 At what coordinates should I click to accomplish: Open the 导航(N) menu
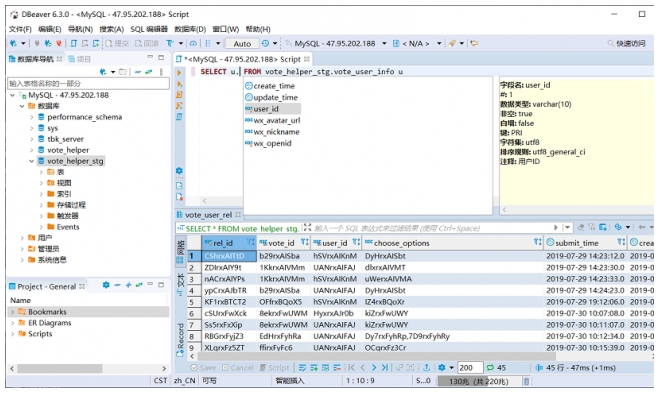coord(80,29)
